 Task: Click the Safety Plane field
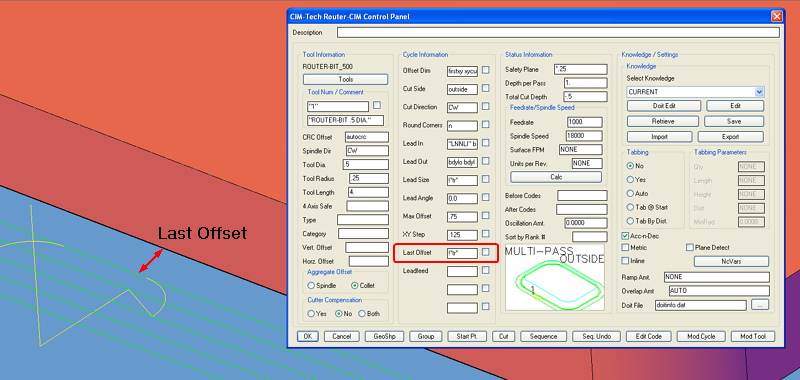[581, 69]
